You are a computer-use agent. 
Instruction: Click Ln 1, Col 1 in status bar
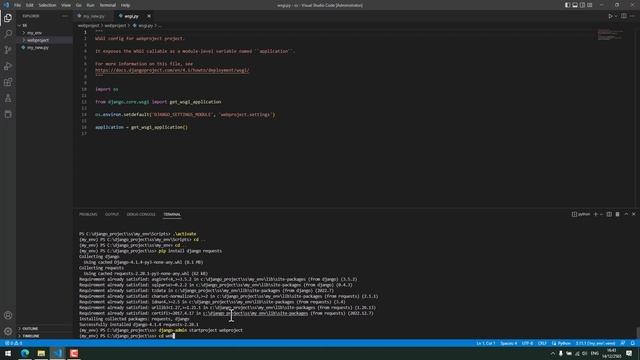(x=486, y=343)
